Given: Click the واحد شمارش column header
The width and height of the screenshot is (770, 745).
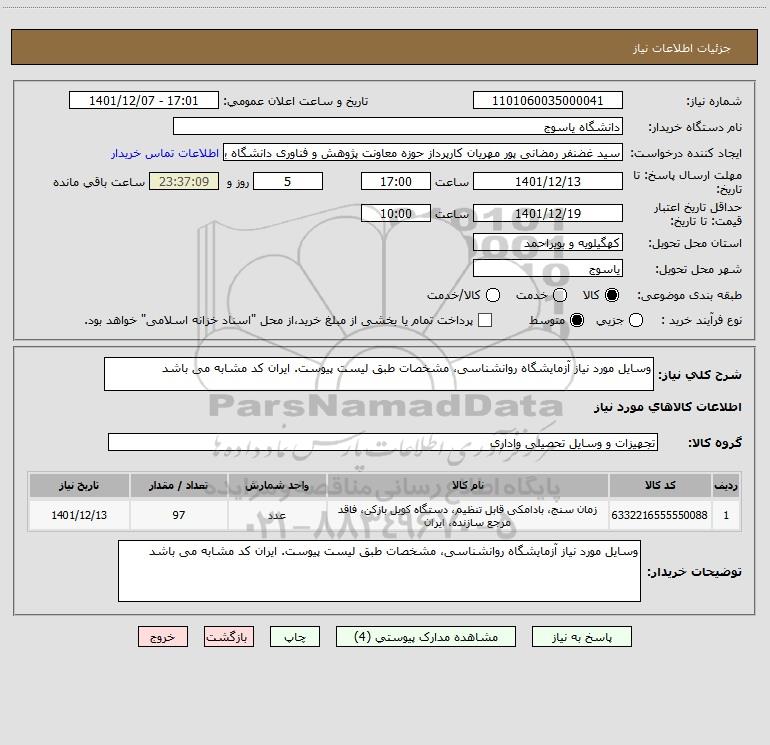Looking at the screenshot, I should tap(277, 485).
